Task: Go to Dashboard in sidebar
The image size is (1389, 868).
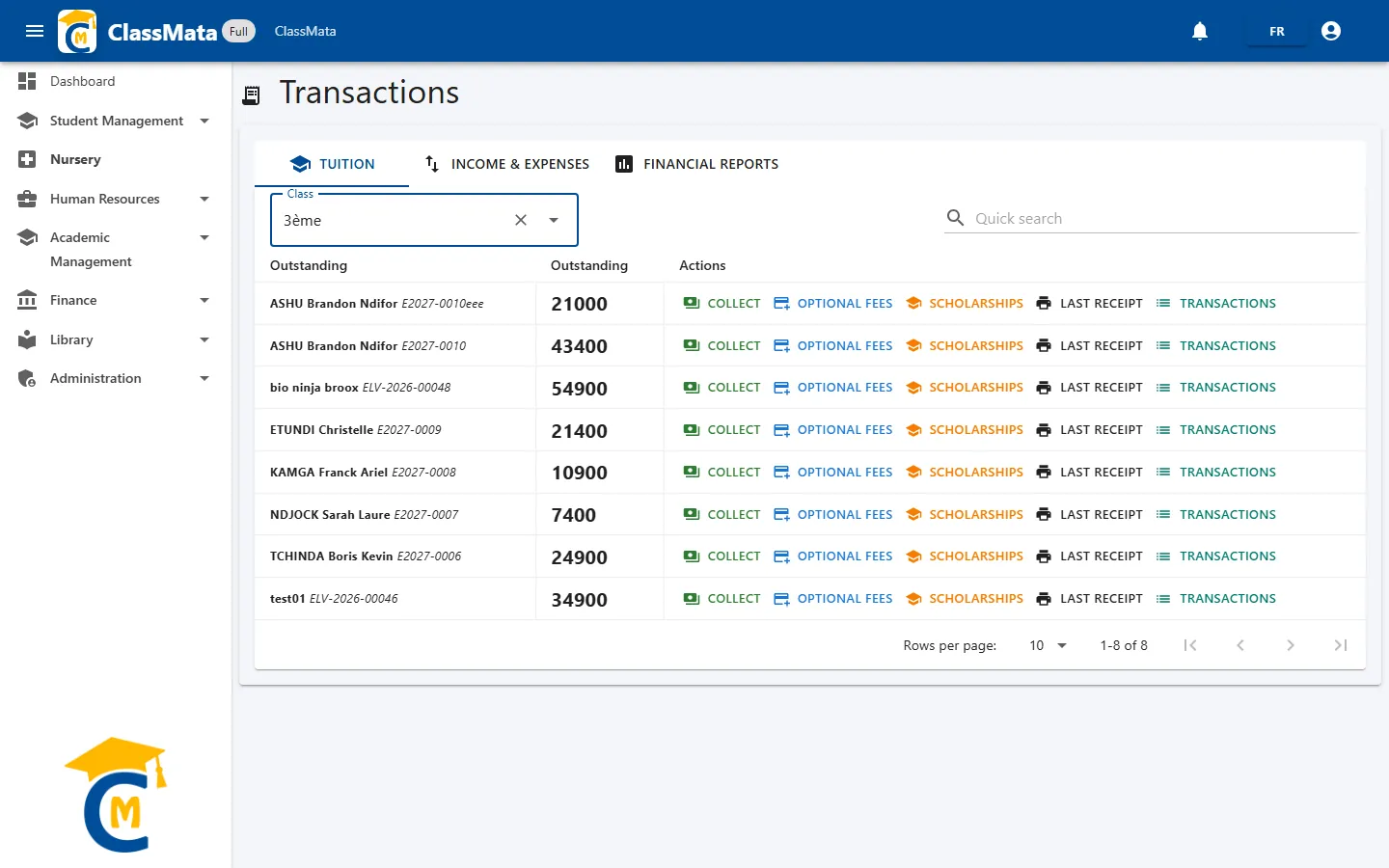Action: click(116, 81)
